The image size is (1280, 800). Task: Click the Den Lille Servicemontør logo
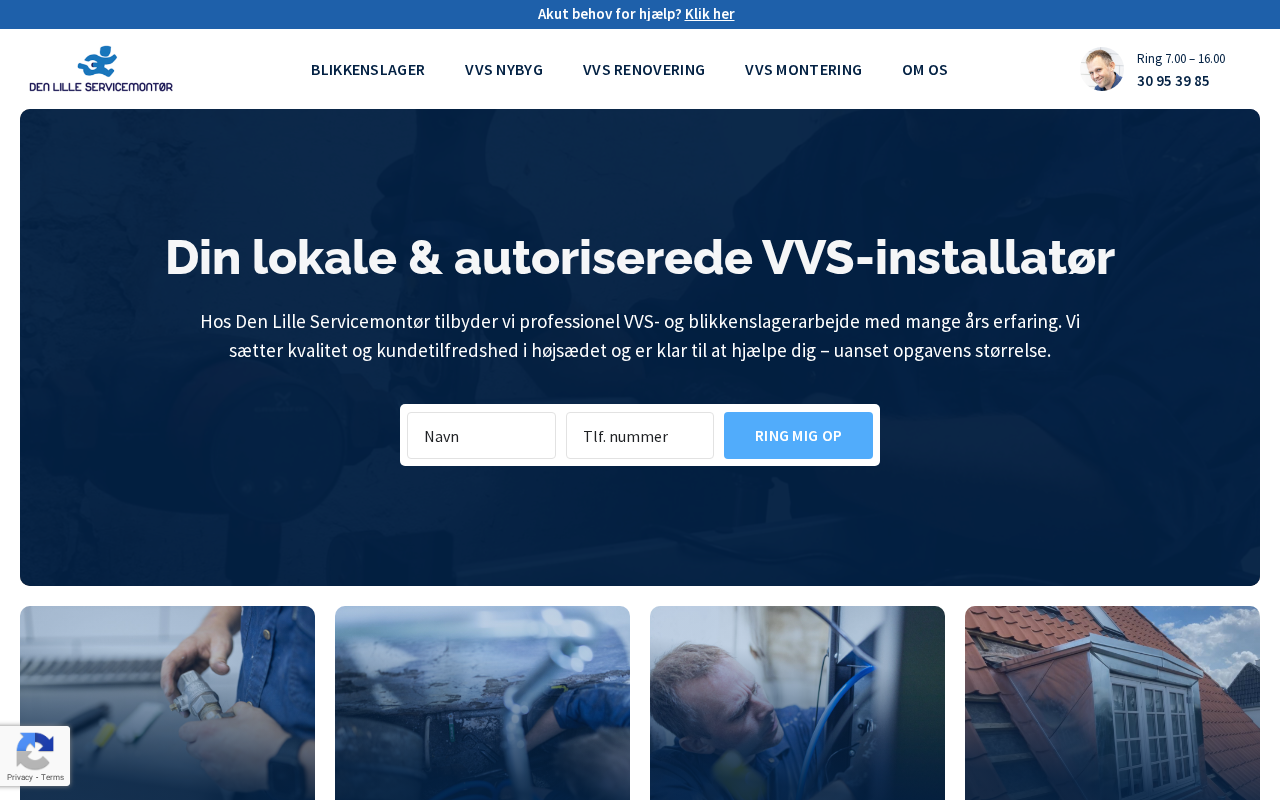(x=101, y=69)
